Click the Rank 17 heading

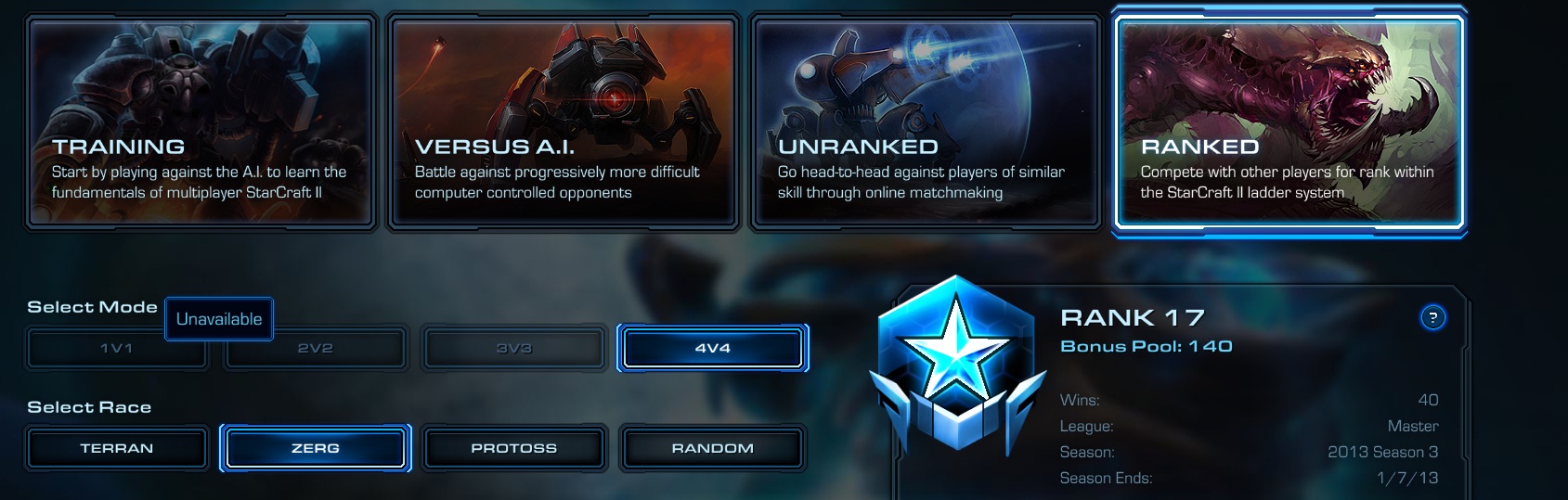pos(1133,318)
